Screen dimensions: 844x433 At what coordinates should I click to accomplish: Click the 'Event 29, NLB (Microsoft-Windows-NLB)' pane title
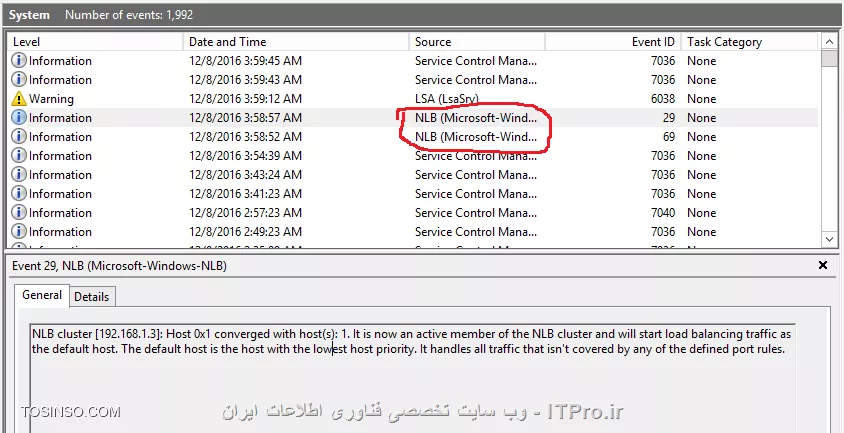[119, 266]
